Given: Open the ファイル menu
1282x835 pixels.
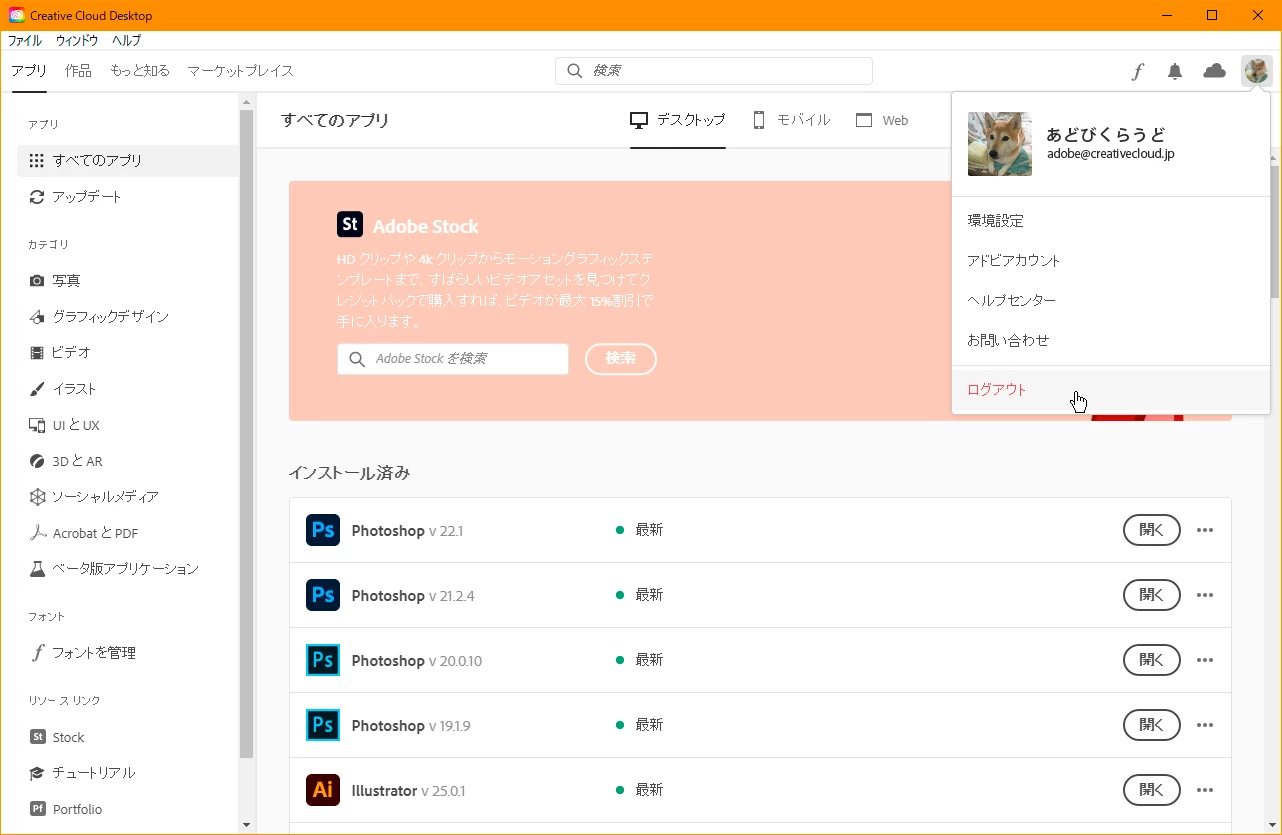Looking at the screenshot, I should (x=25, y=41).
